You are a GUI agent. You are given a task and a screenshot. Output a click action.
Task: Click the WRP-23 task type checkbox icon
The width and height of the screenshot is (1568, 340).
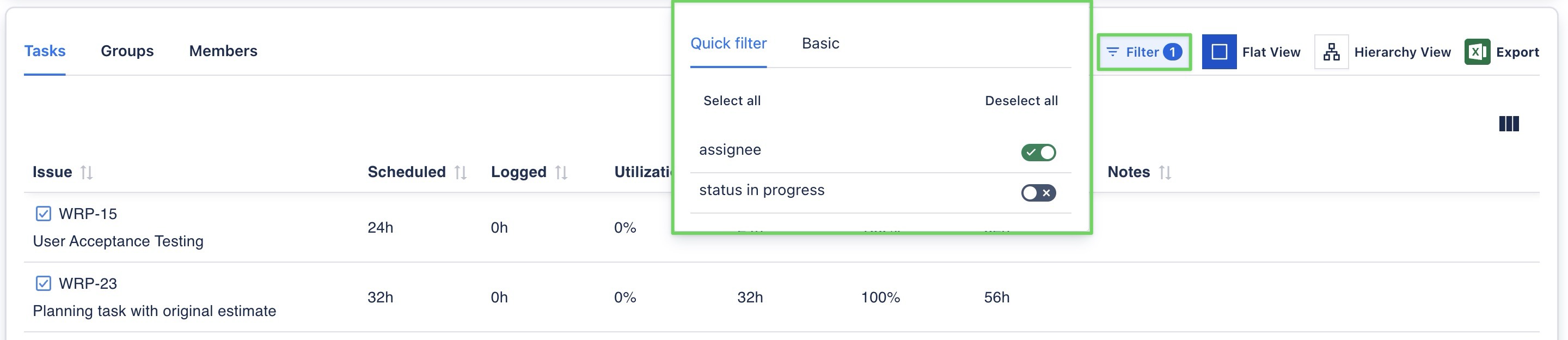click(43, 283)
